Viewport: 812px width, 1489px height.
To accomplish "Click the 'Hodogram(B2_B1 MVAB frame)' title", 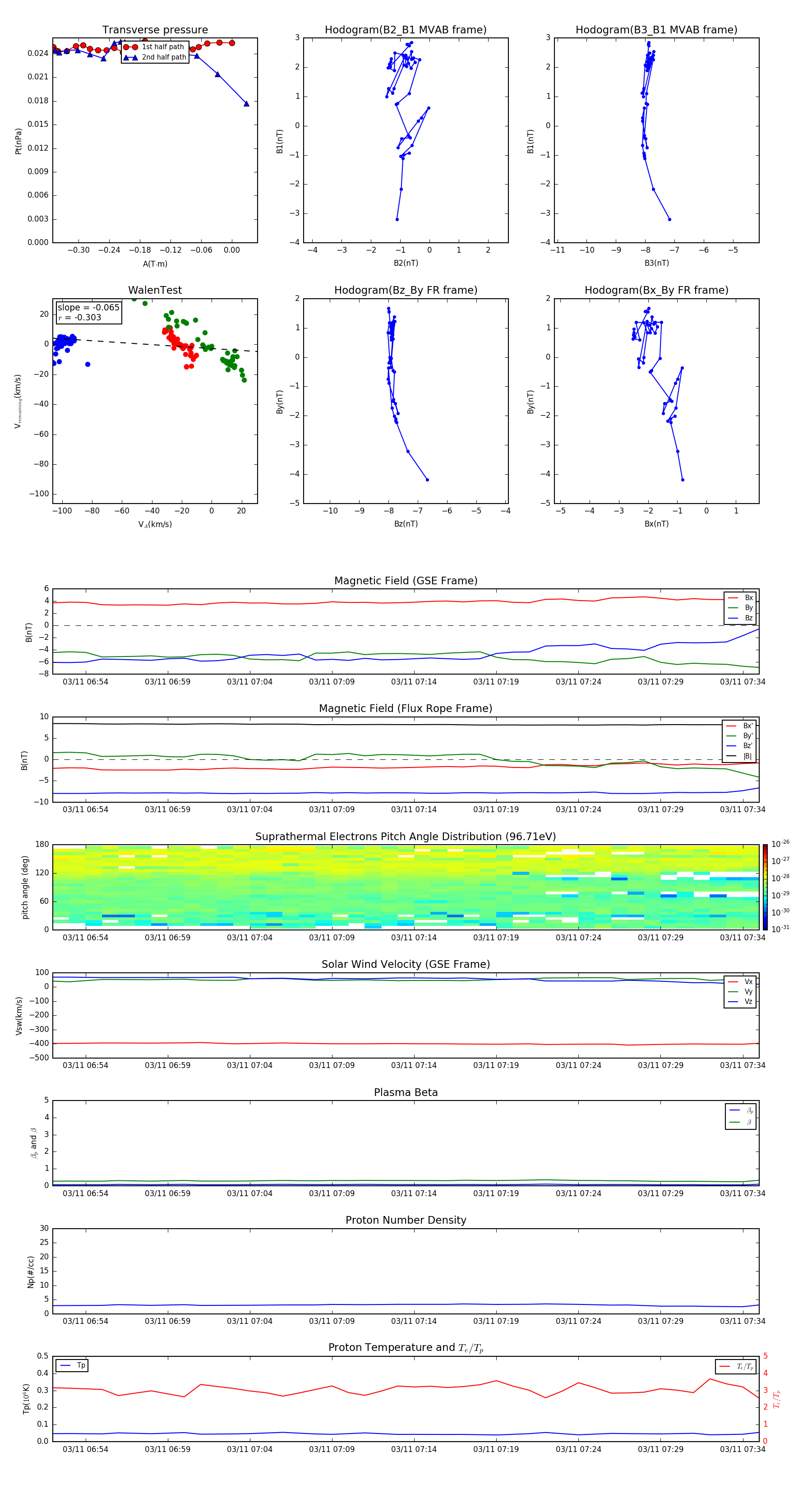I will pos(406,30).
